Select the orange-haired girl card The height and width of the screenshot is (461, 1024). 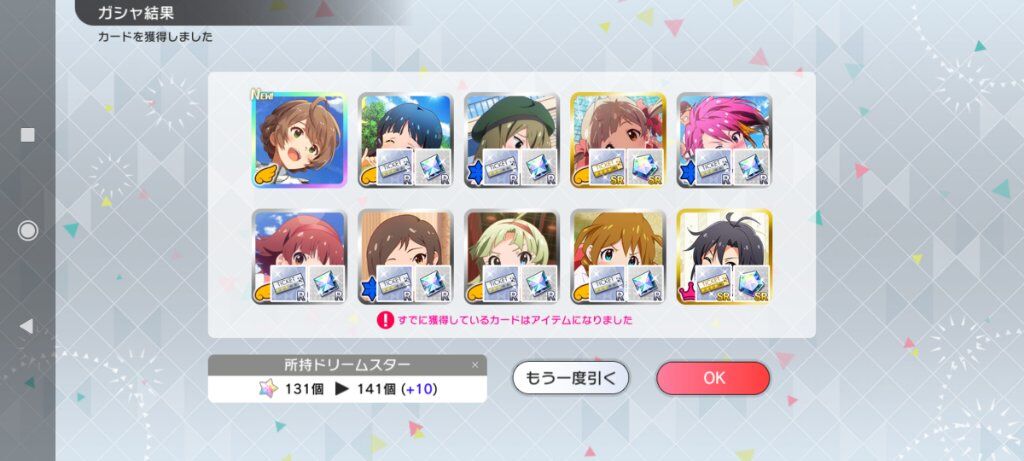[618, 257]
